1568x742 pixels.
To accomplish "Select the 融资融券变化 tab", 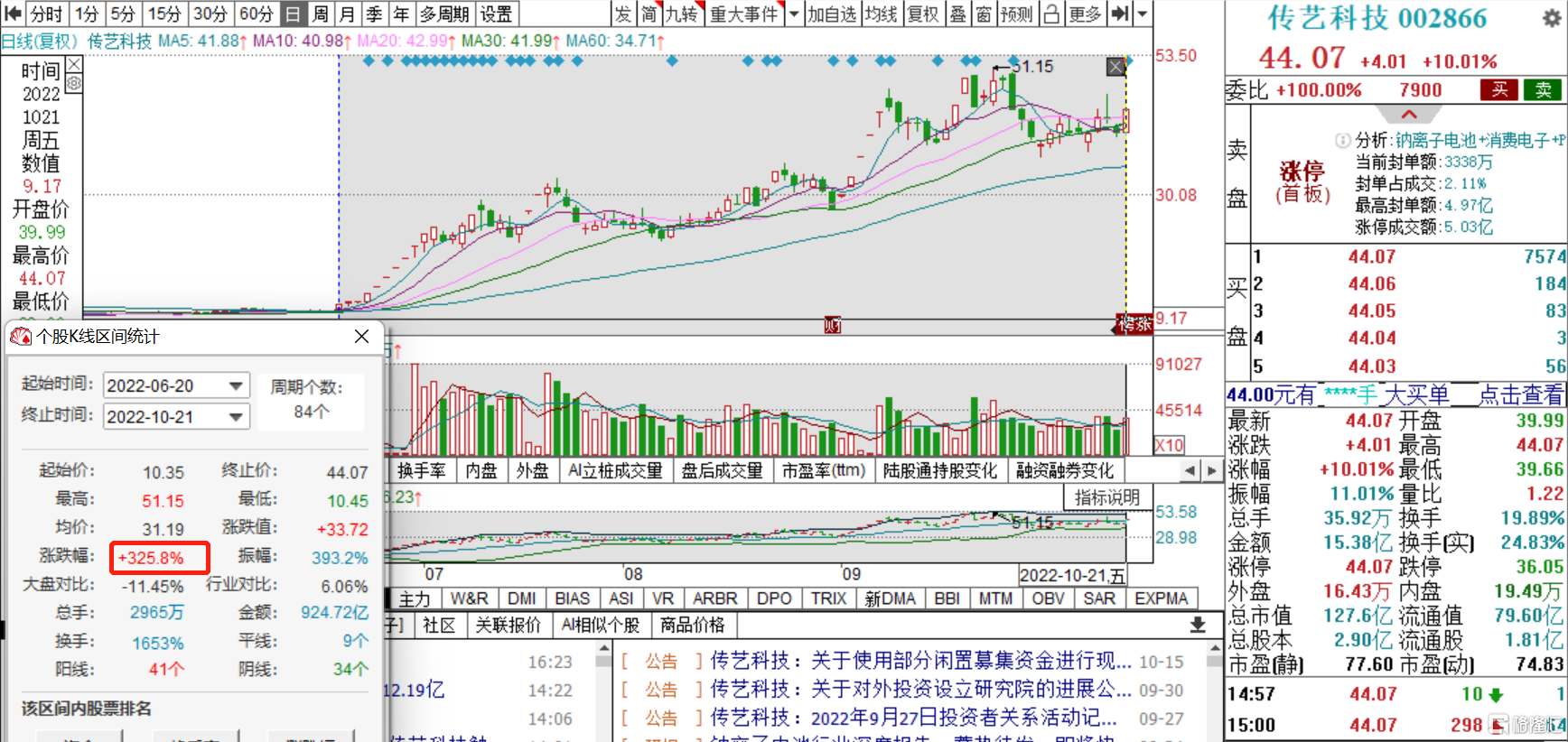I will click(x=1064, y=470).
